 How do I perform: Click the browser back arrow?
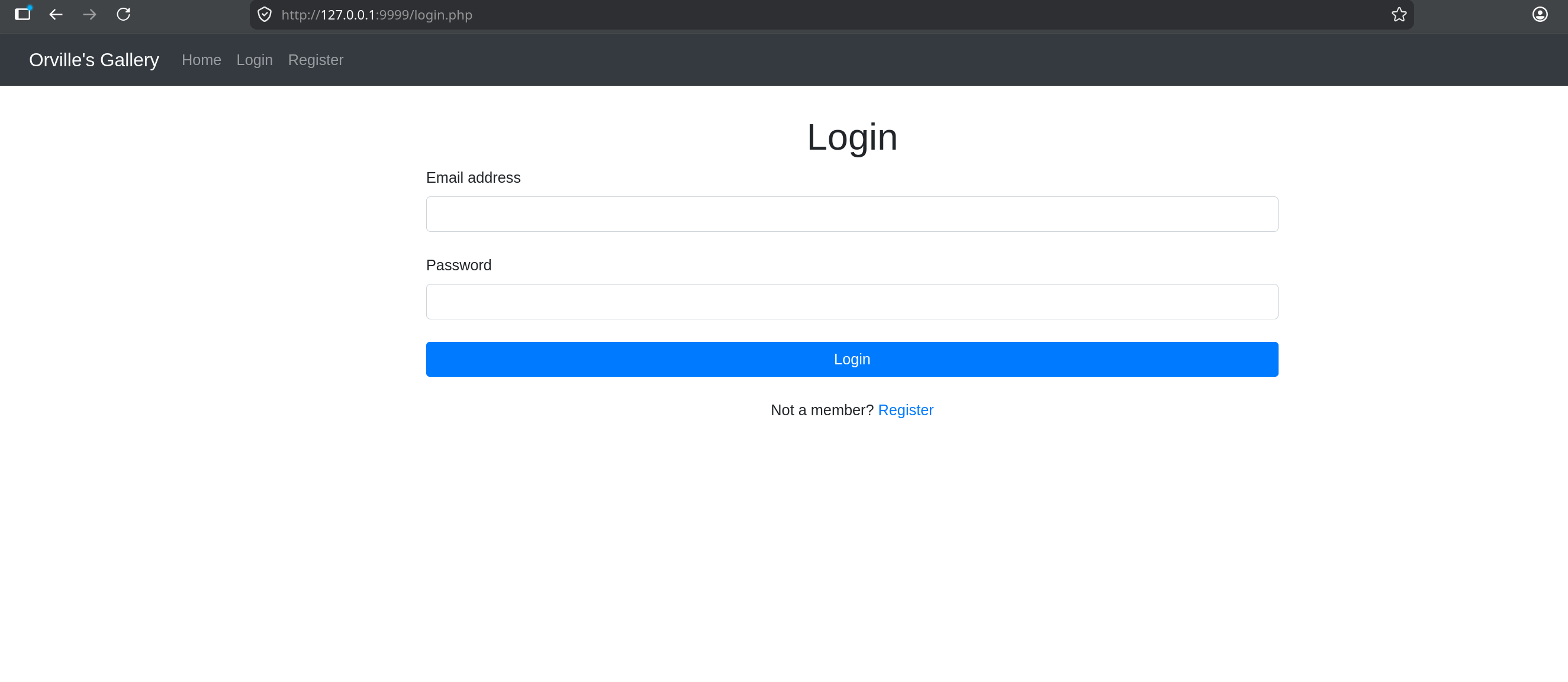[56, 15]
